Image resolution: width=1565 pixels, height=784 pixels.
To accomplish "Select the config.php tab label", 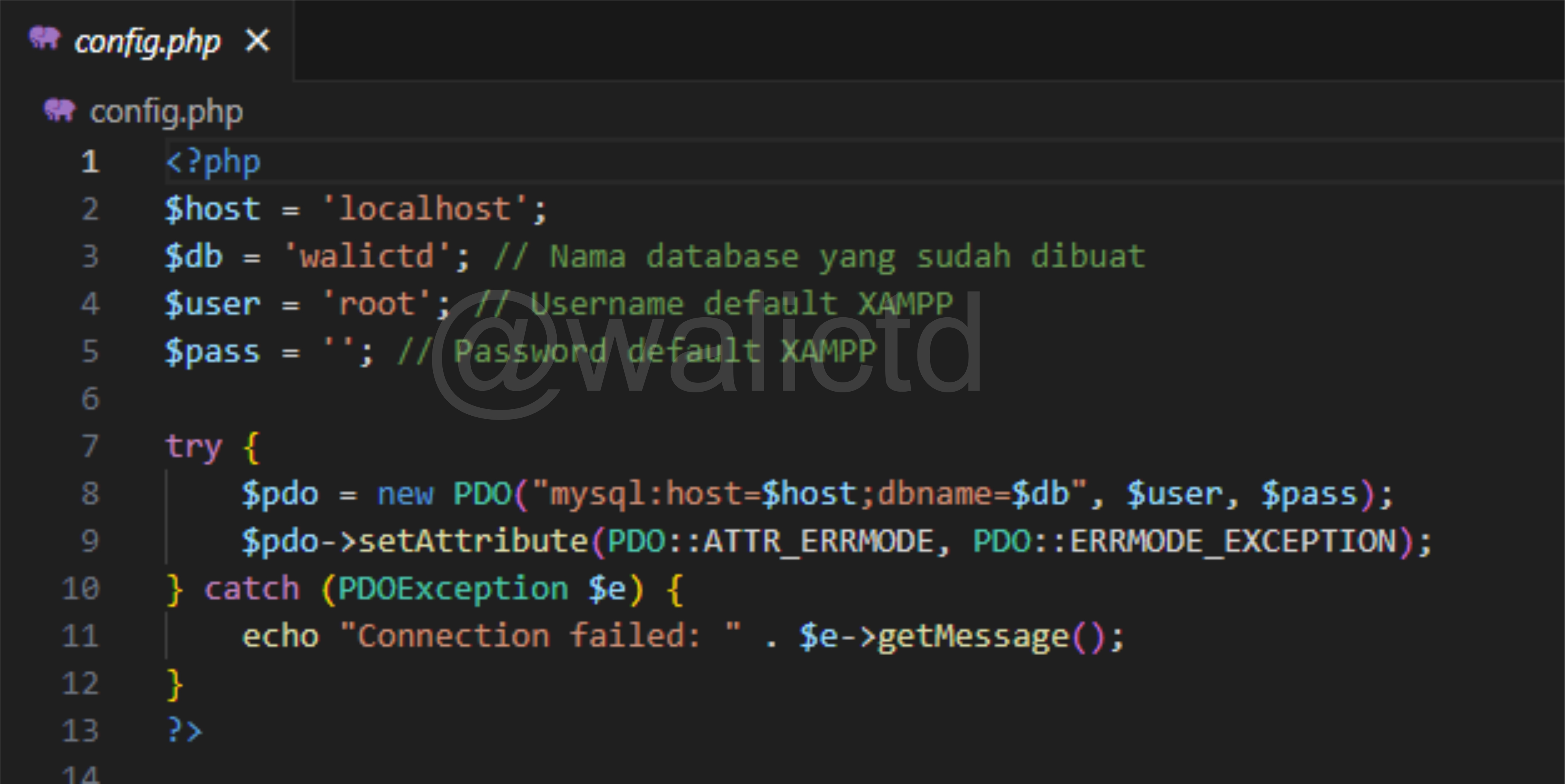I will click(147, 43).
